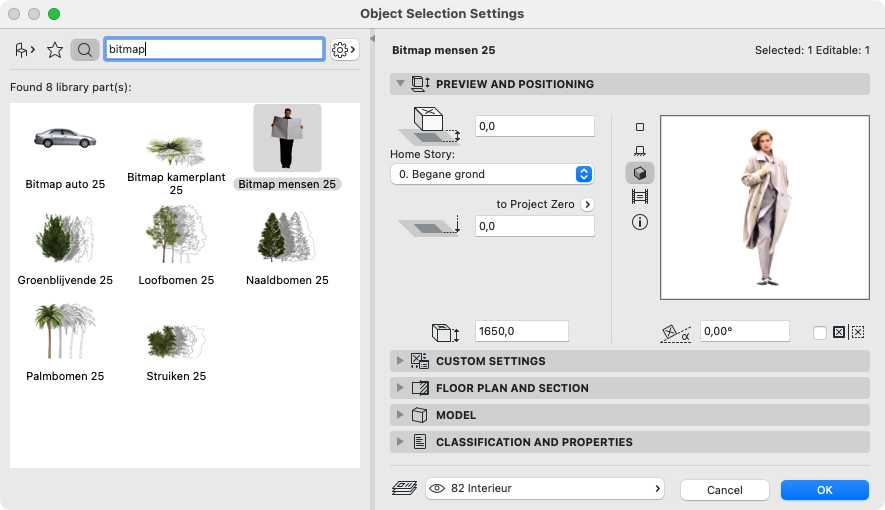Show favorites with the star icon
The height and width of the screenshot is (510, 885).
(55, 50)
